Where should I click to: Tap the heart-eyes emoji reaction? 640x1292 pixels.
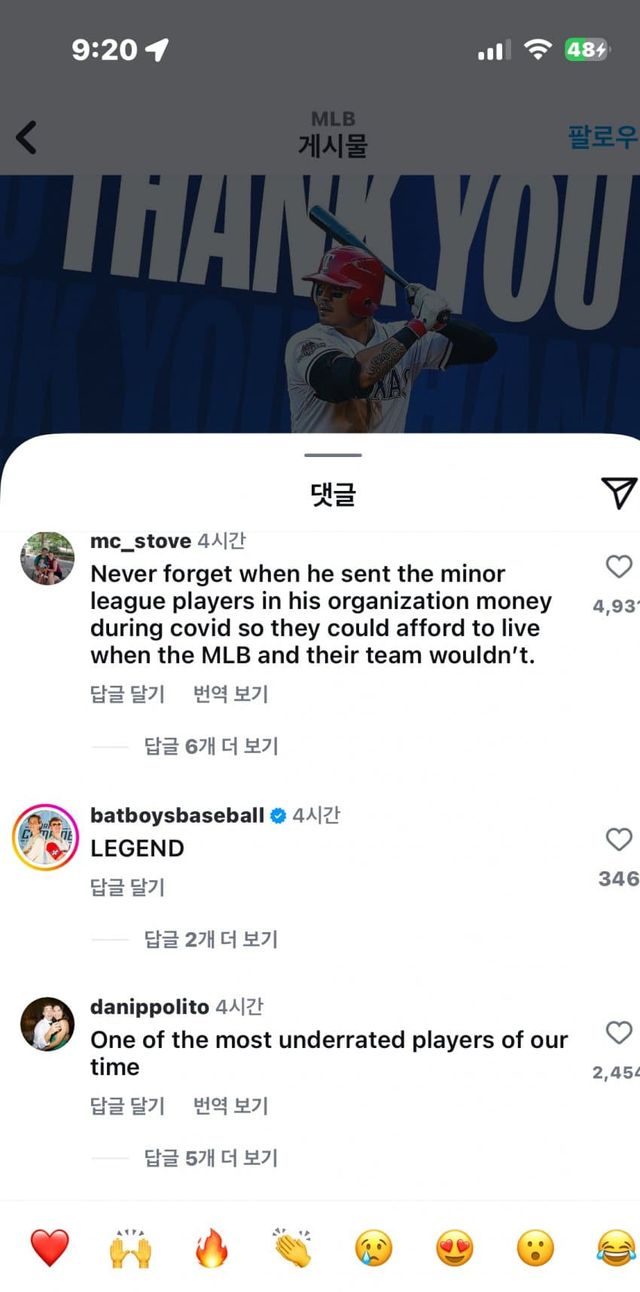[455, 1248]
